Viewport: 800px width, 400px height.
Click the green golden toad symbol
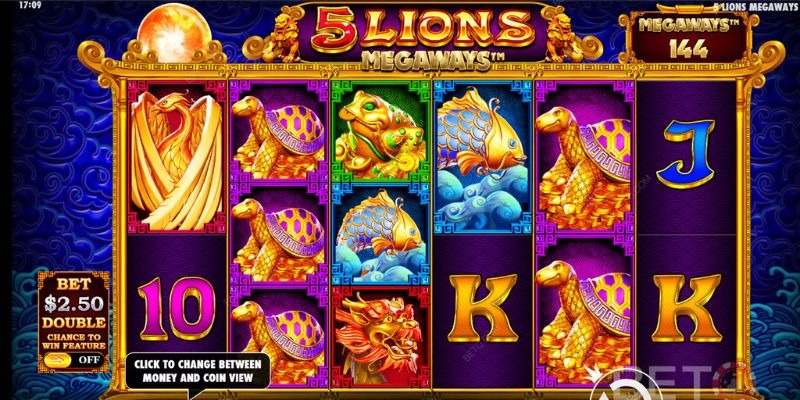pos(381,132)
